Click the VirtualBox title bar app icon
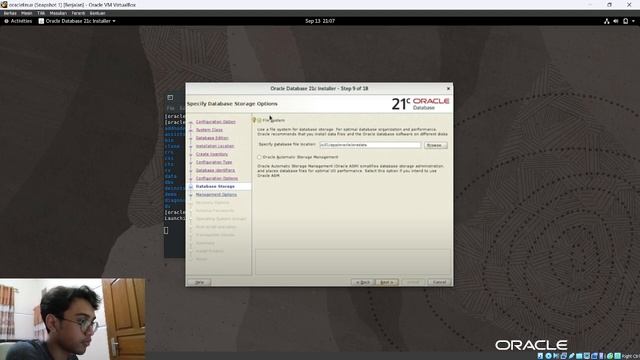The image size is (640, 360). [x=4, y=4]
